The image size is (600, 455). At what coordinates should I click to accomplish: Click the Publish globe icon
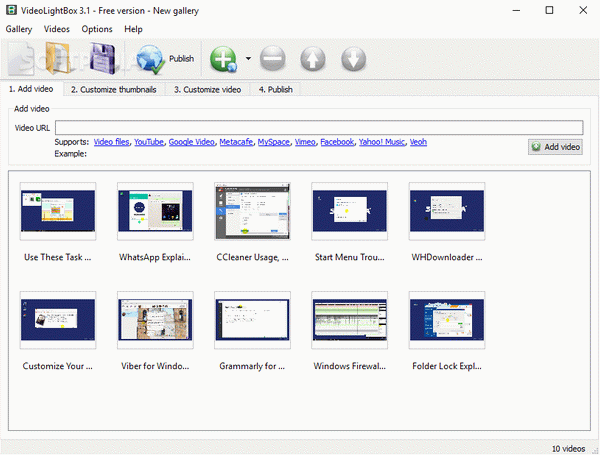tap(150, 59)
